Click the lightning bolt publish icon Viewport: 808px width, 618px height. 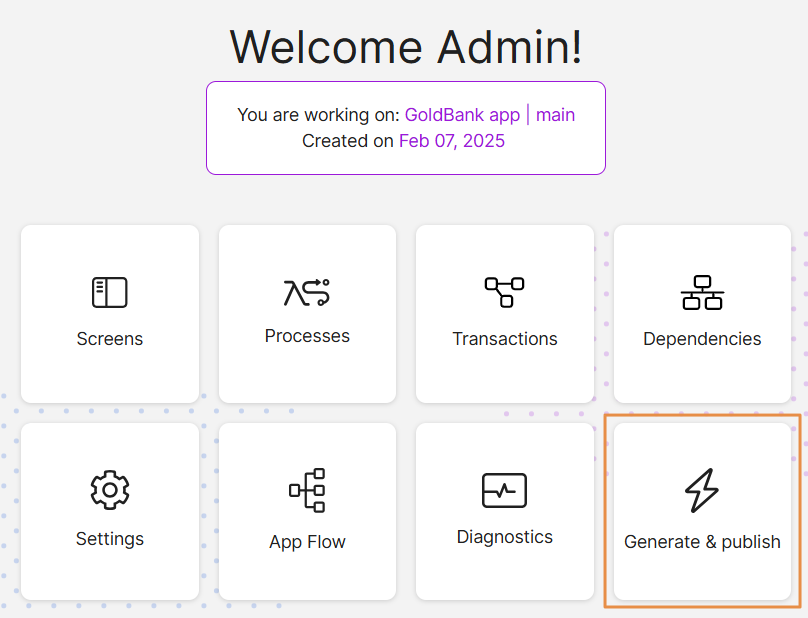point(702,490)
